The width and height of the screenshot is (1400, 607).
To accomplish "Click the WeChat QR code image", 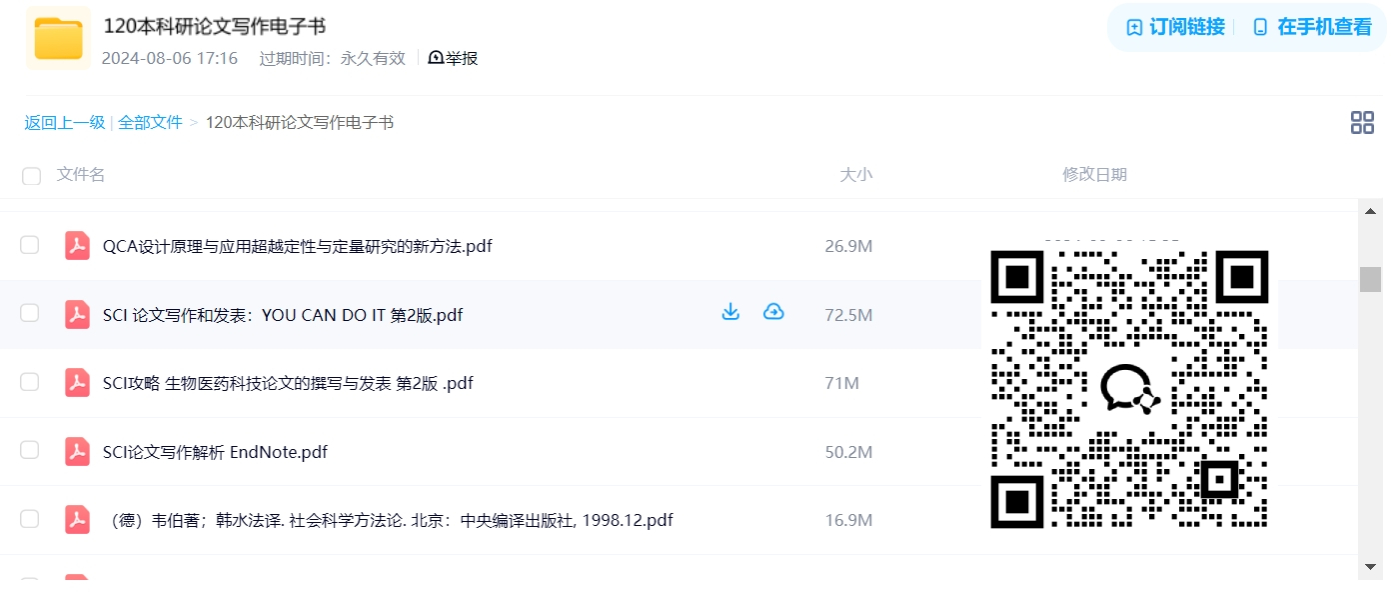I will [x=1129, y=389].
